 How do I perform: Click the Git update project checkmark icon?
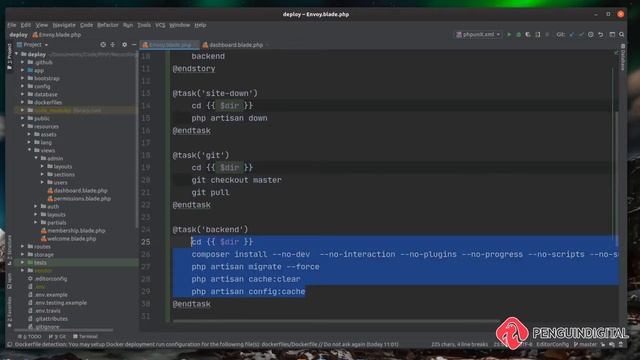(572, 35)
